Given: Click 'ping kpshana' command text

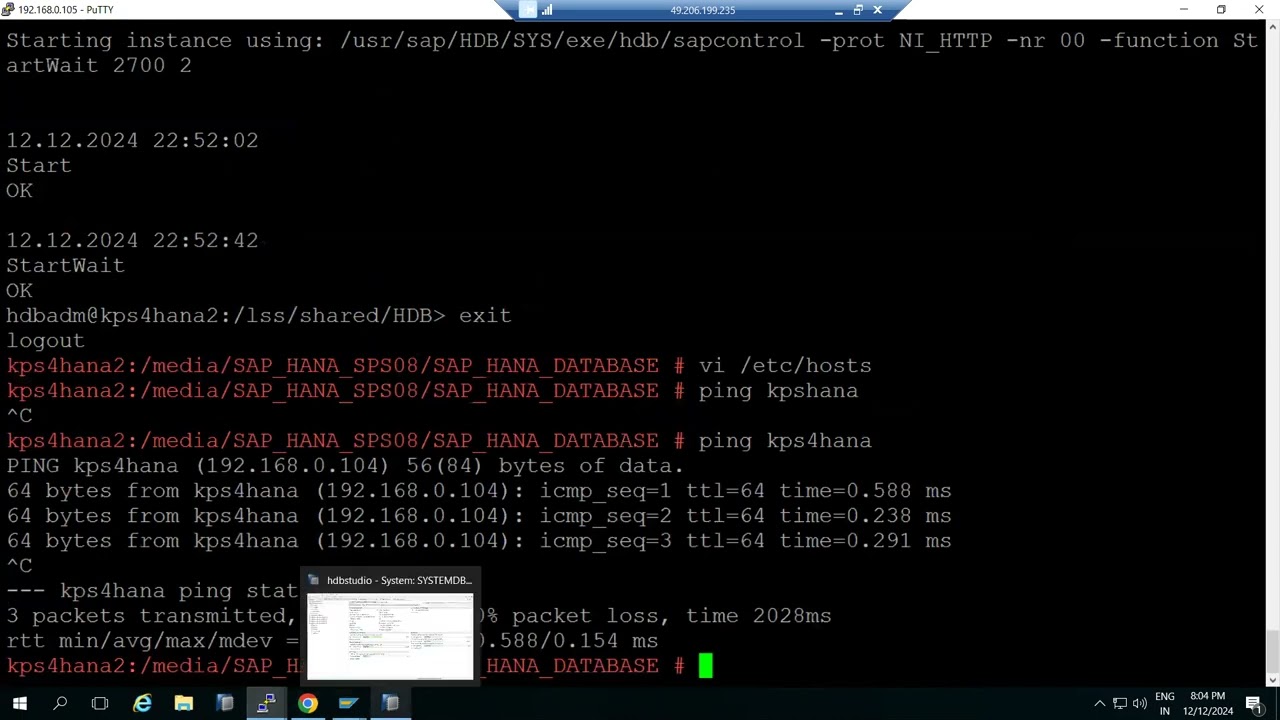Looking at the screenshot, I should click(x=778, y=391).
